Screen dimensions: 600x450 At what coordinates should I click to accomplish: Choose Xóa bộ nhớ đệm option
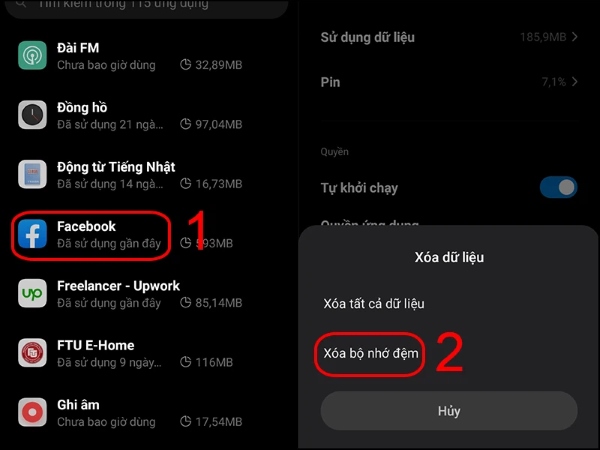371,354
